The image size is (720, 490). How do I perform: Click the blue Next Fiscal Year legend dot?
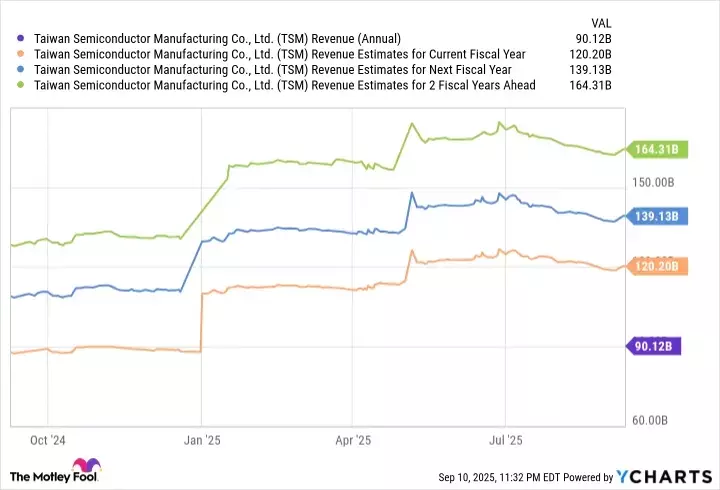click(x=22, y=70)
